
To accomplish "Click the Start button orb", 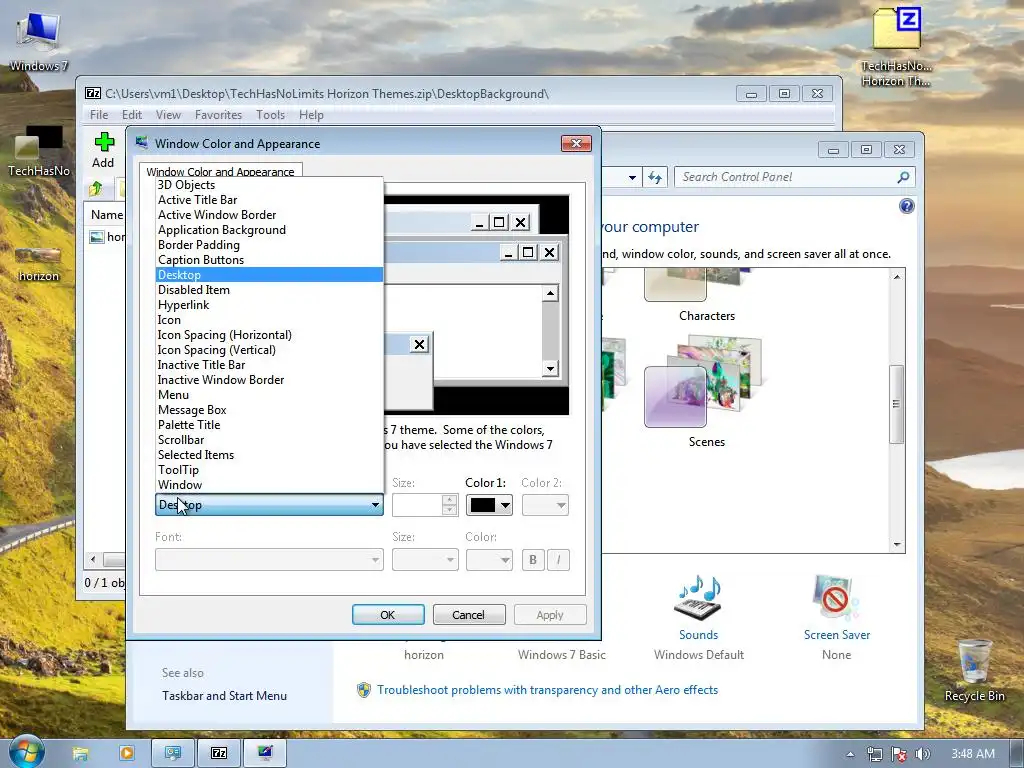I will [25, 752].
